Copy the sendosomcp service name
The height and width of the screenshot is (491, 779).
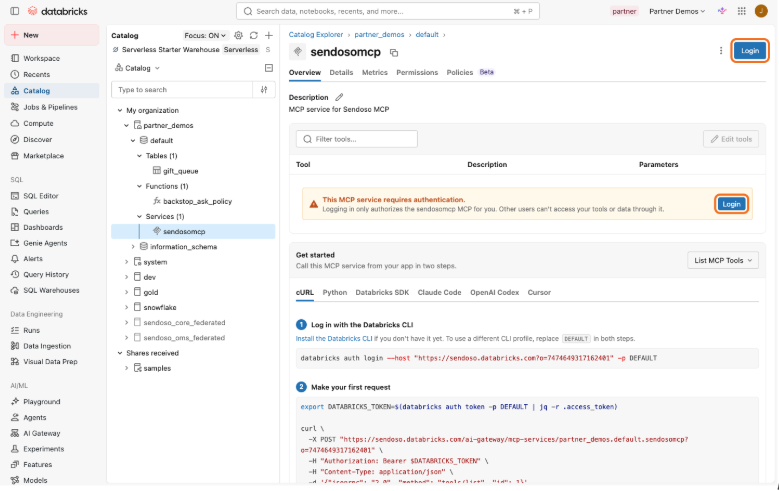(x=394, y=53)
